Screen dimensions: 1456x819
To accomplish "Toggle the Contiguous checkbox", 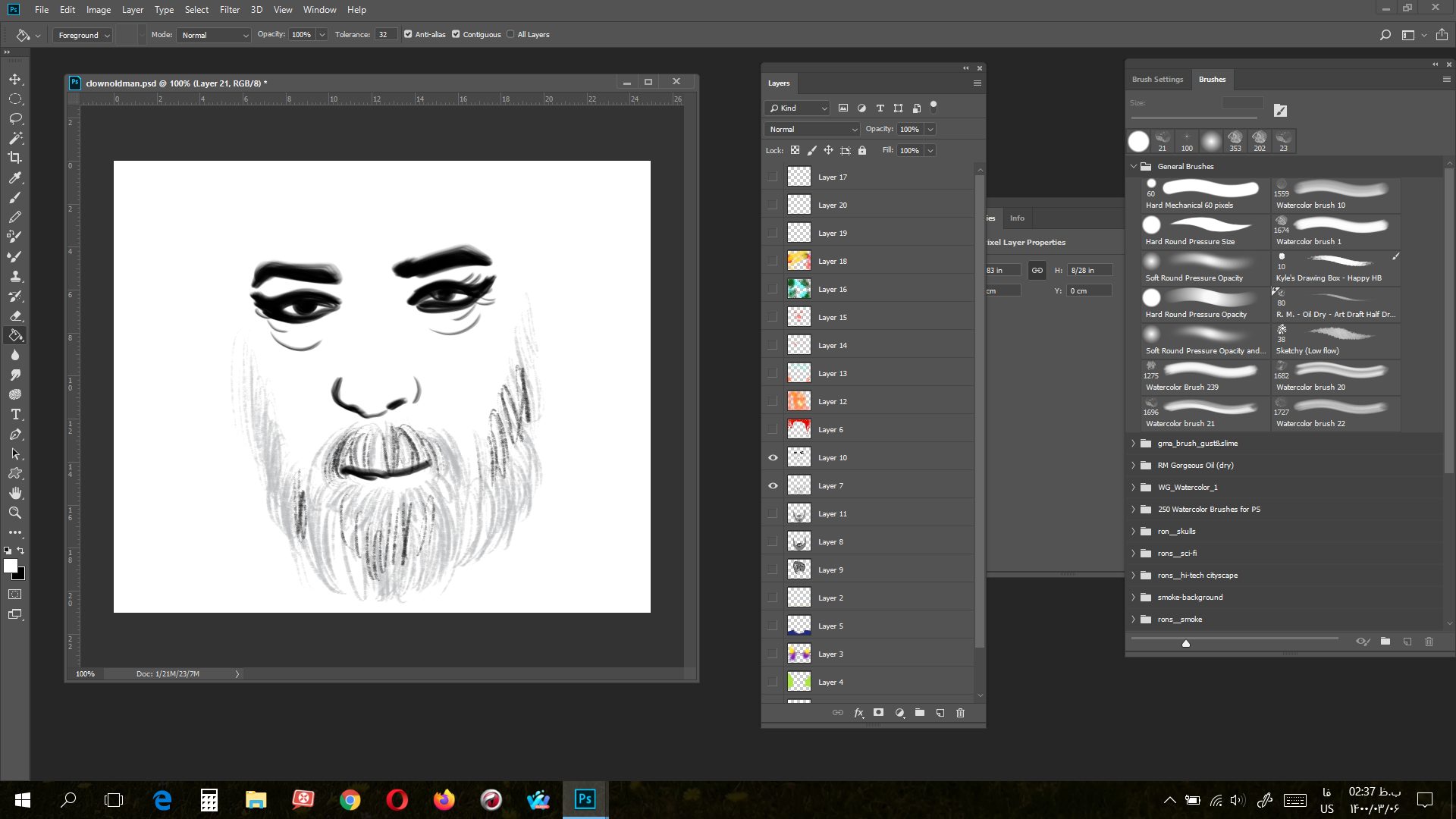I will point(456,34).
